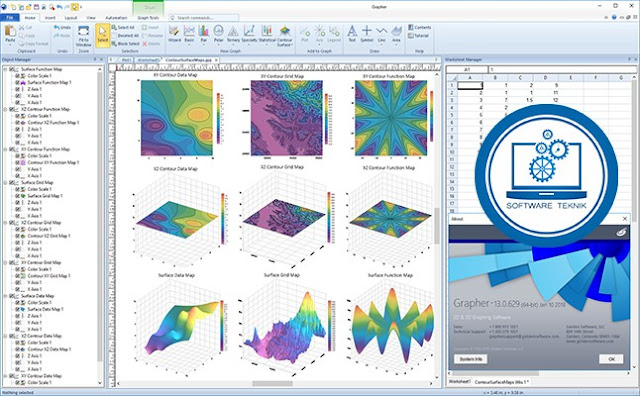The width and height of the screenshot is (640, 396).
Task: Collapse the XY Contour Function Map node
Action: tap(5, 149)
